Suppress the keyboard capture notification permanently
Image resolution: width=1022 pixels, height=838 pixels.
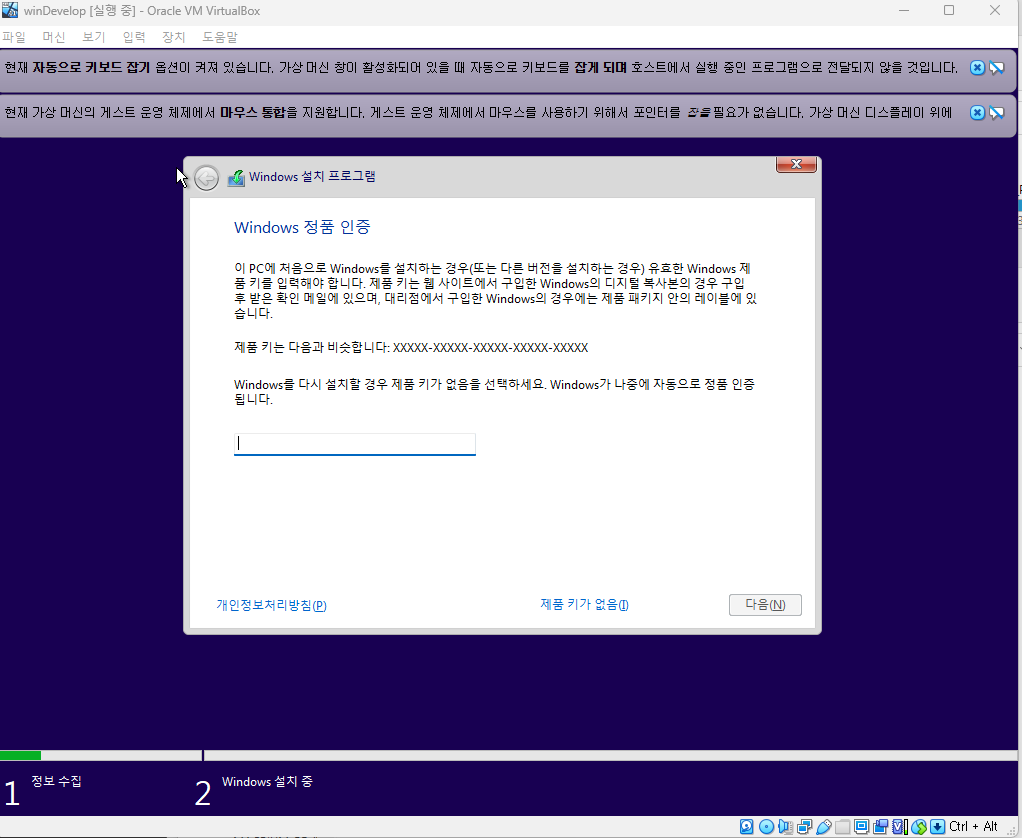997,68
